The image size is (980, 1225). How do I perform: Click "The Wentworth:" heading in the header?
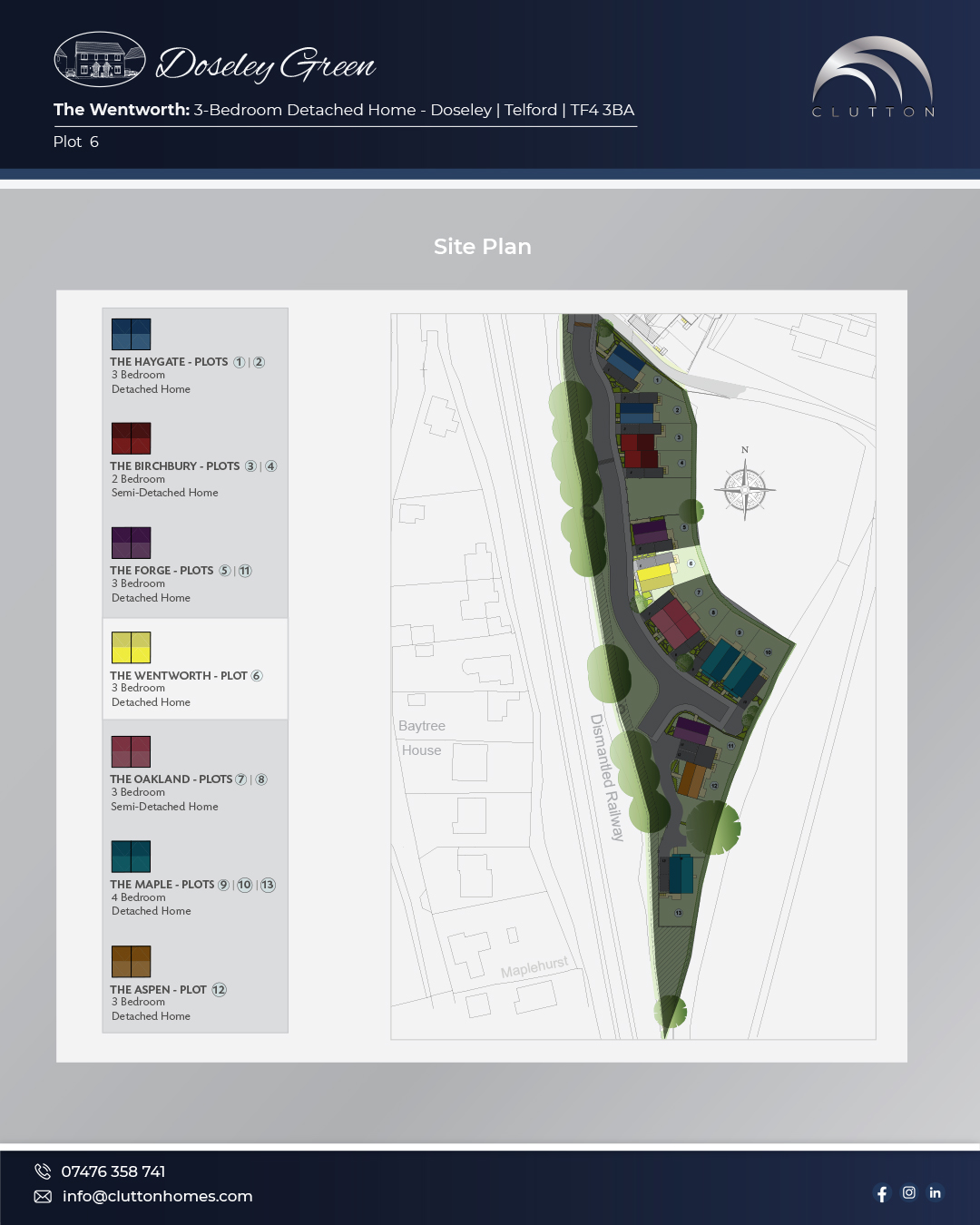coord(122,110)
